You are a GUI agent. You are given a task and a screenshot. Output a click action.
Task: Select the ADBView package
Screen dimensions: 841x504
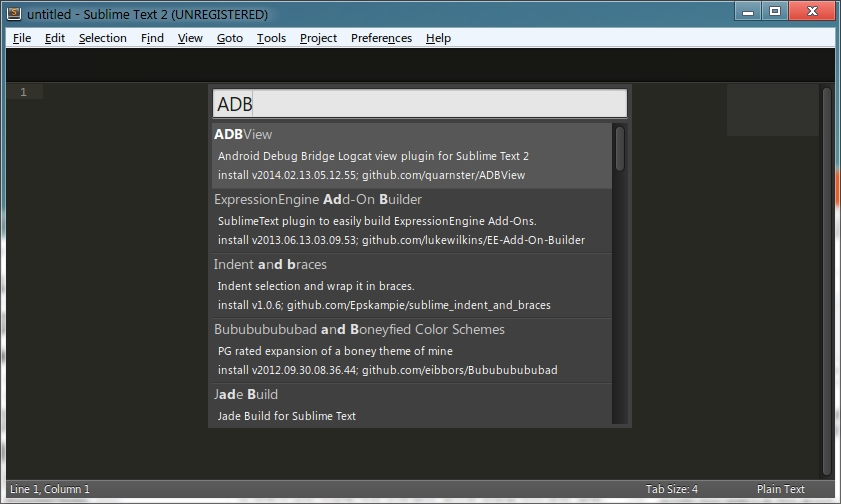click(412, 155)
